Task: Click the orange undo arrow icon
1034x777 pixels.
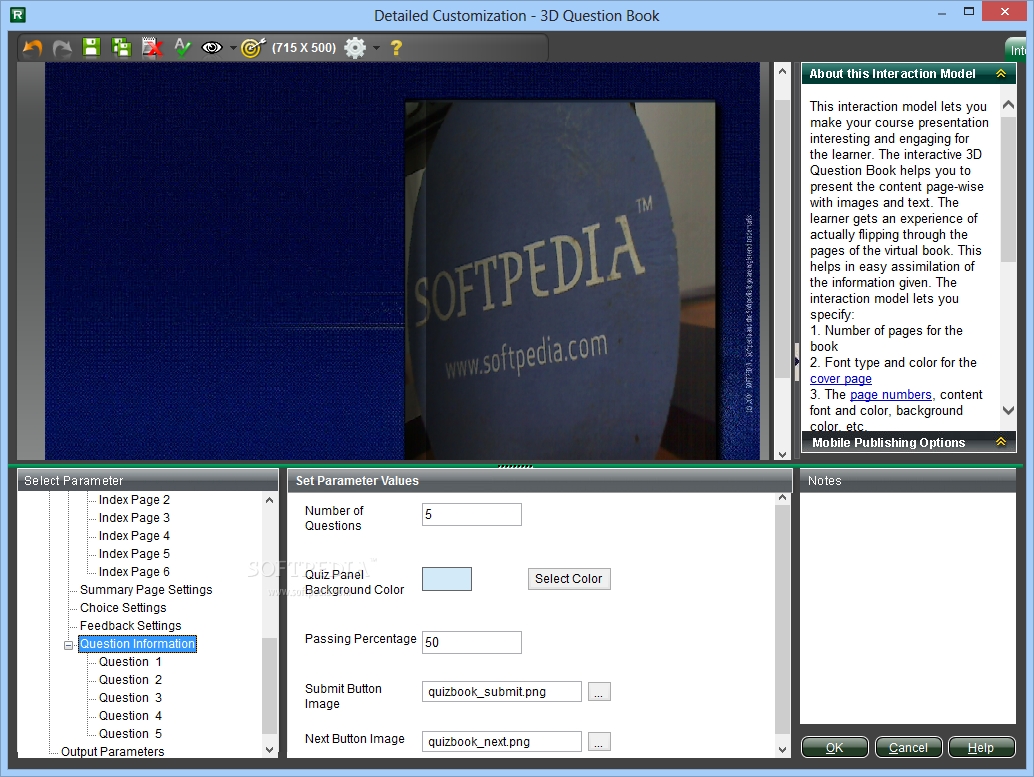Action: pyautogui.click(x=33, y=47)
